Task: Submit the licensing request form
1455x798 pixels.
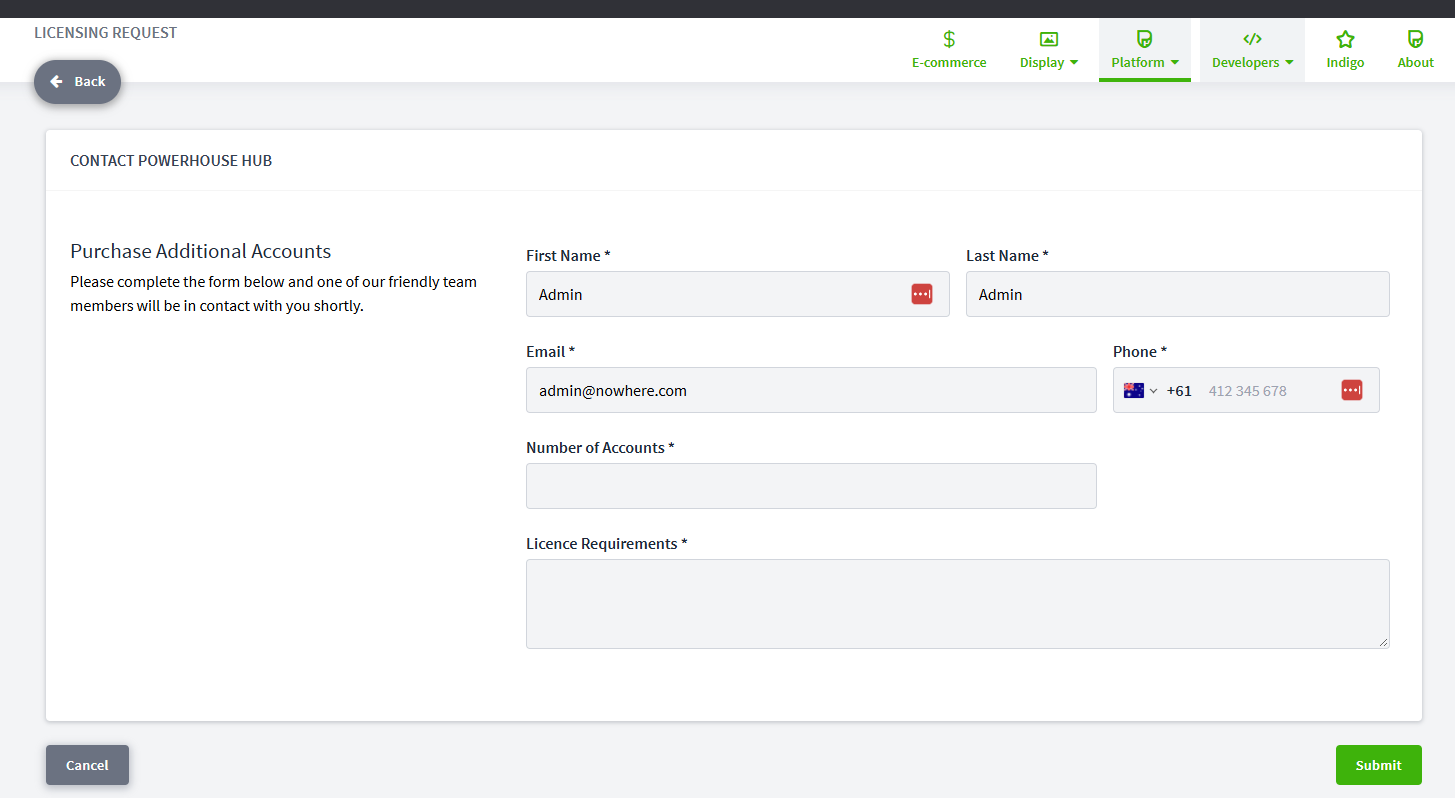Action: 1379,765
